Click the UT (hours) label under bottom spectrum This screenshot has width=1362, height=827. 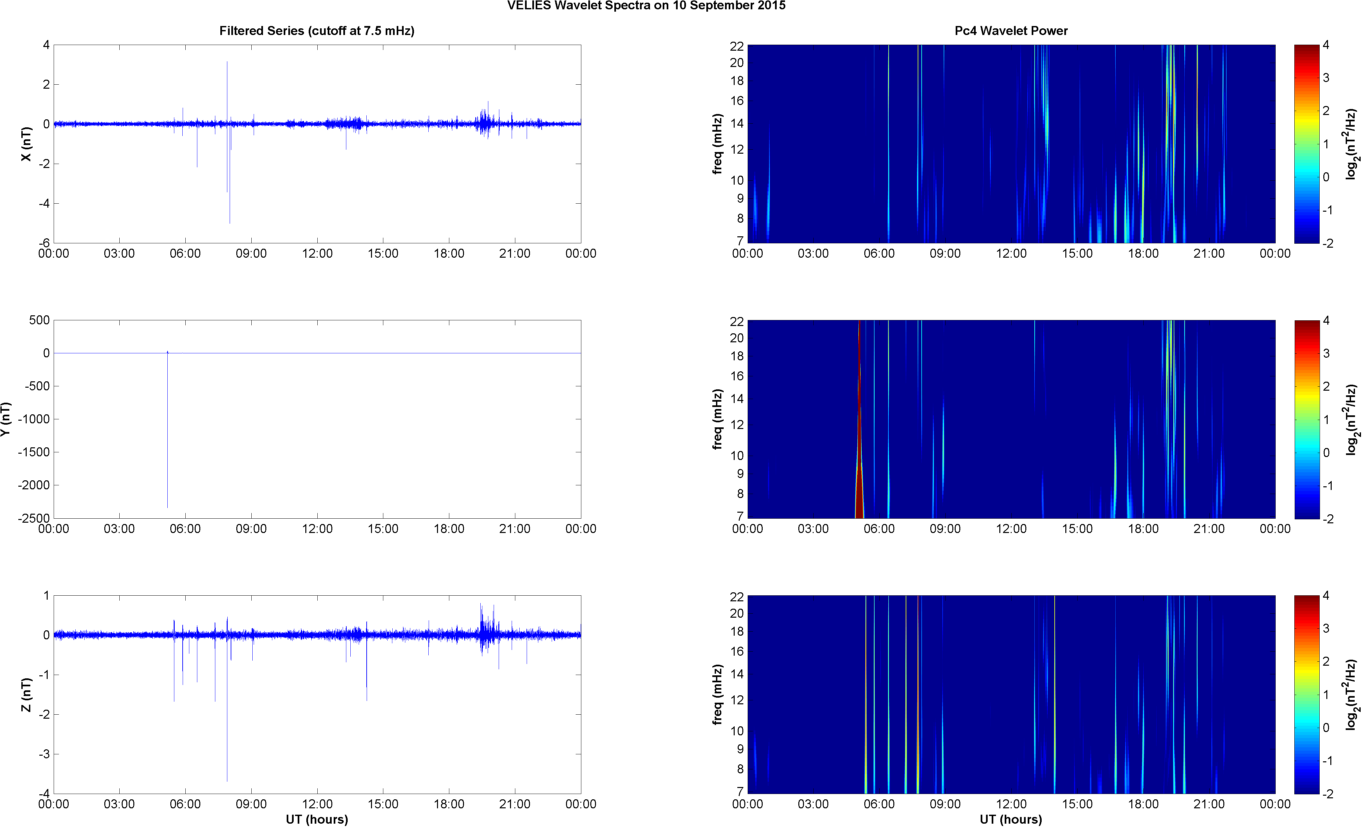pos(1011,820)
